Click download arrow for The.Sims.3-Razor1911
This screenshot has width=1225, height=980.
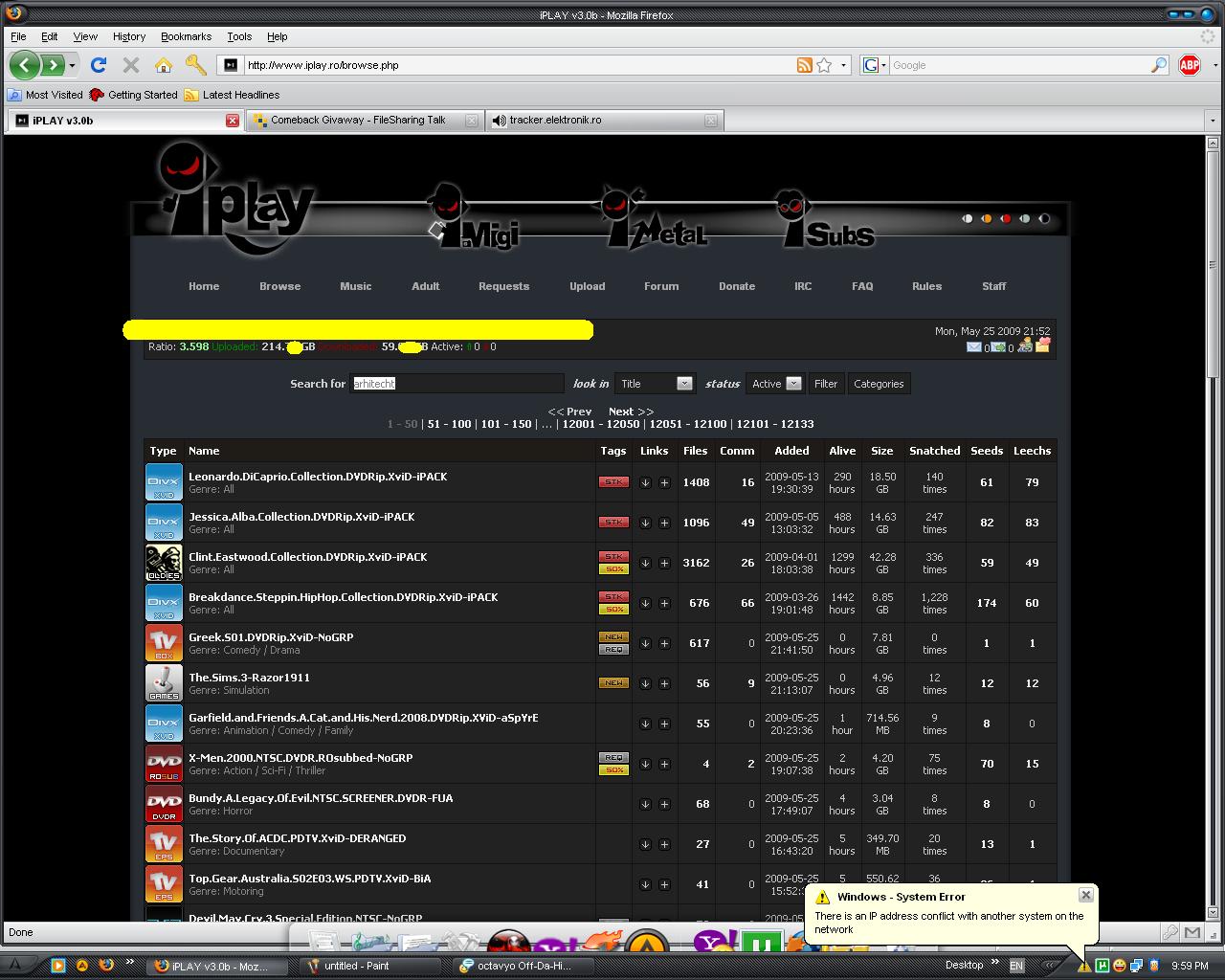645,683
